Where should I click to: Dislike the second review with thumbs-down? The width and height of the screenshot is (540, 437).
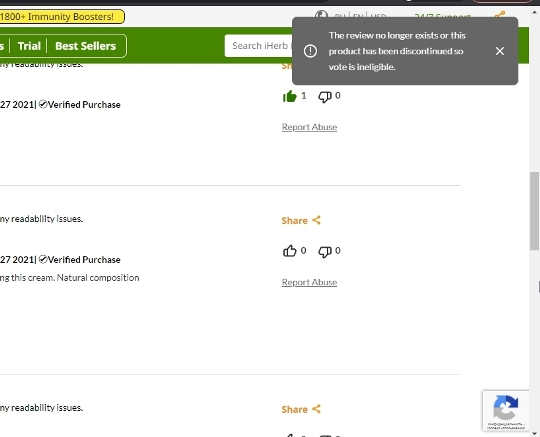point(325,251)
